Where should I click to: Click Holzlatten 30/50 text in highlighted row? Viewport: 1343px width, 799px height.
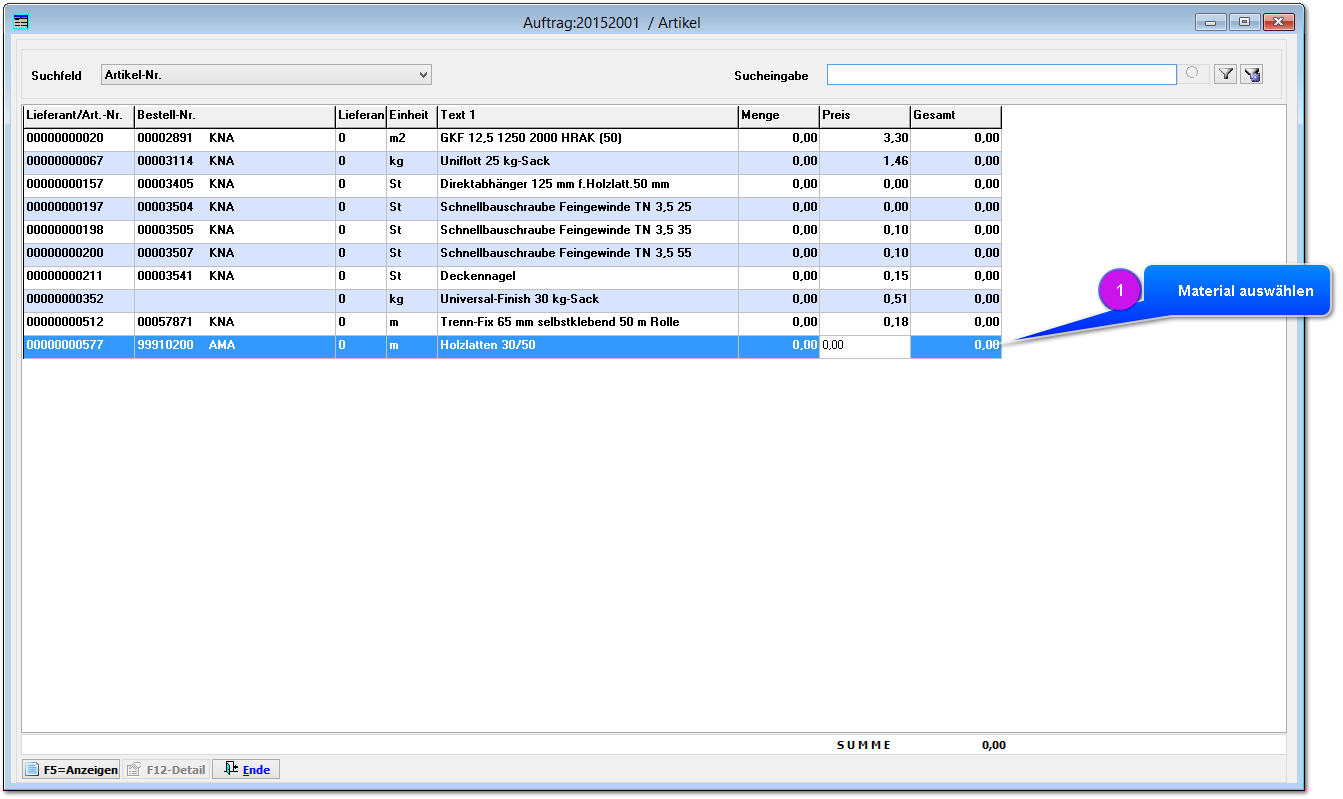coord(487,345)
